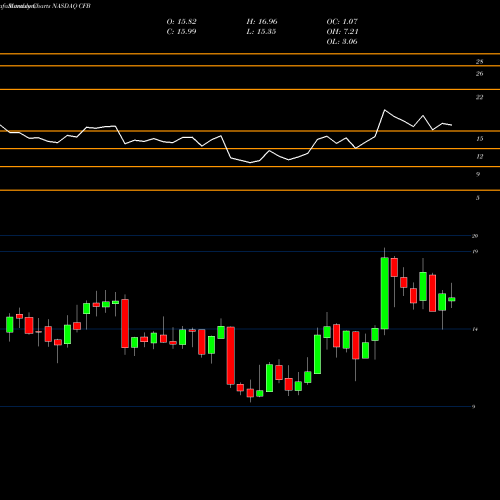This screenshot has width=500, height=500.
Task: Click the "NASDAQ CFB" chart title
Action: click(x=71, y=6)
